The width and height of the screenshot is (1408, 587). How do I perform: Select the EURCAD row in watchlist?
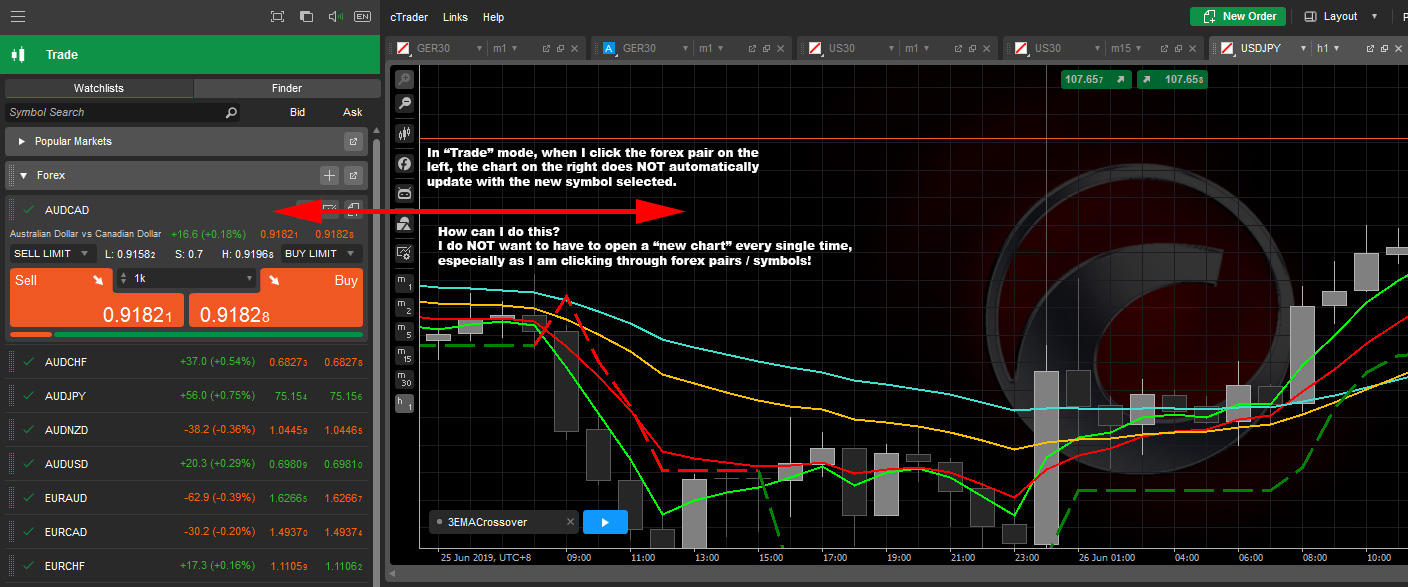[187, 531]
